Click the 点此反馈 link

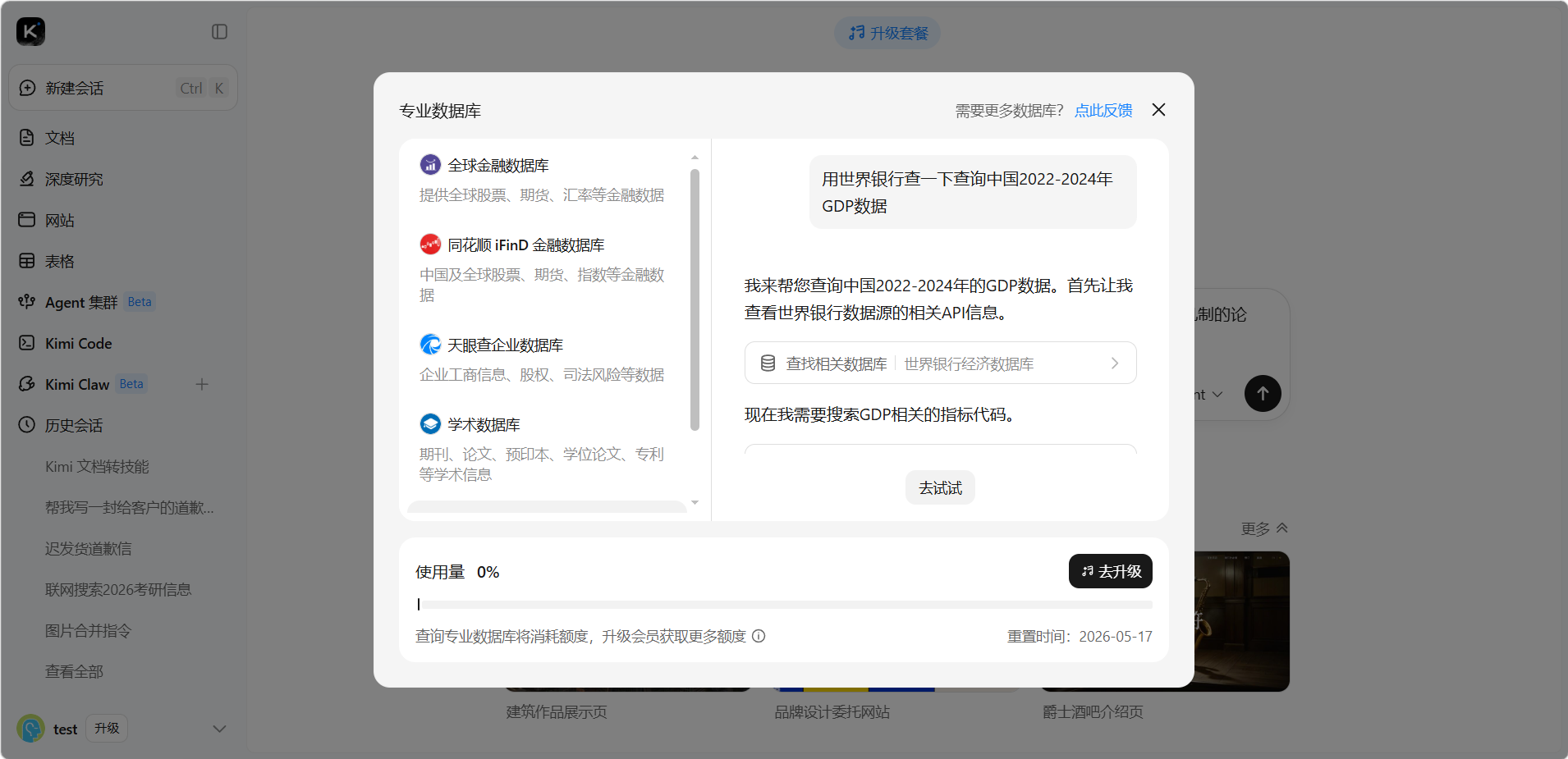click(1103, 111)
